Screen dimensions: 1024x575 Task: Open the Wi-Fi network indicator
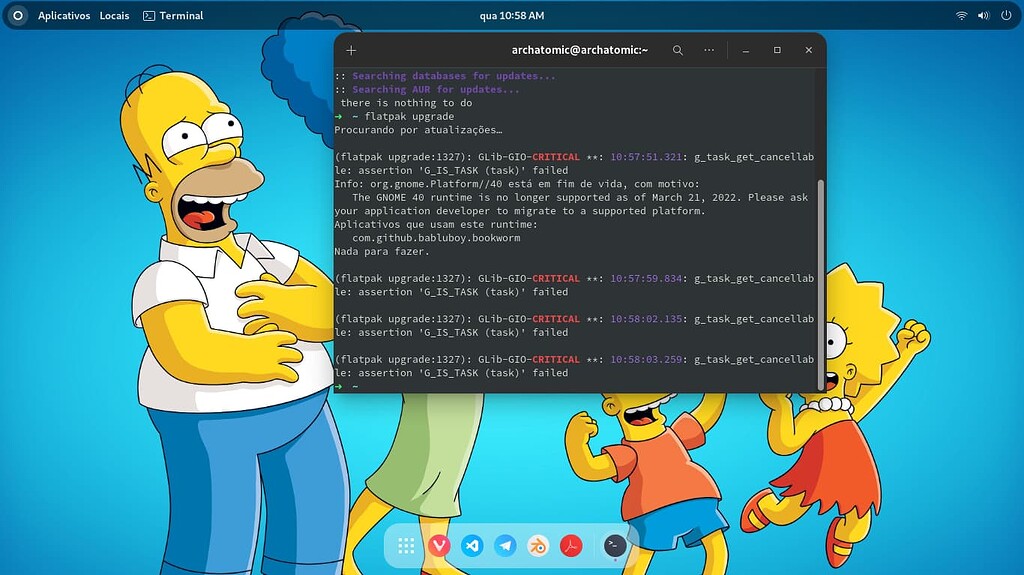pos(961,16)
